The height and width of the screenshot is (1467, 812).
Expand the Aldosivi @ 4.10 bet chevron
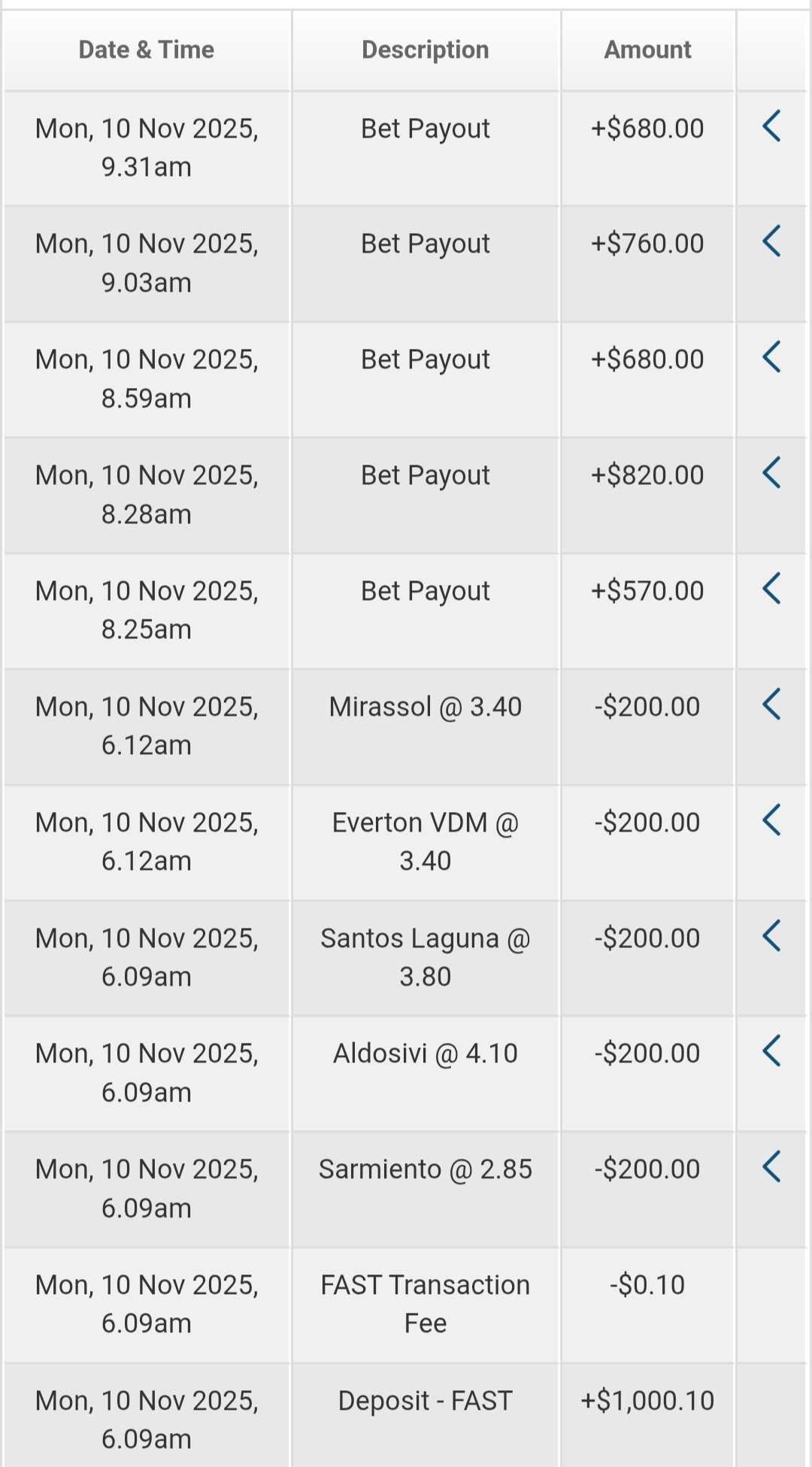coord(771,1051)
